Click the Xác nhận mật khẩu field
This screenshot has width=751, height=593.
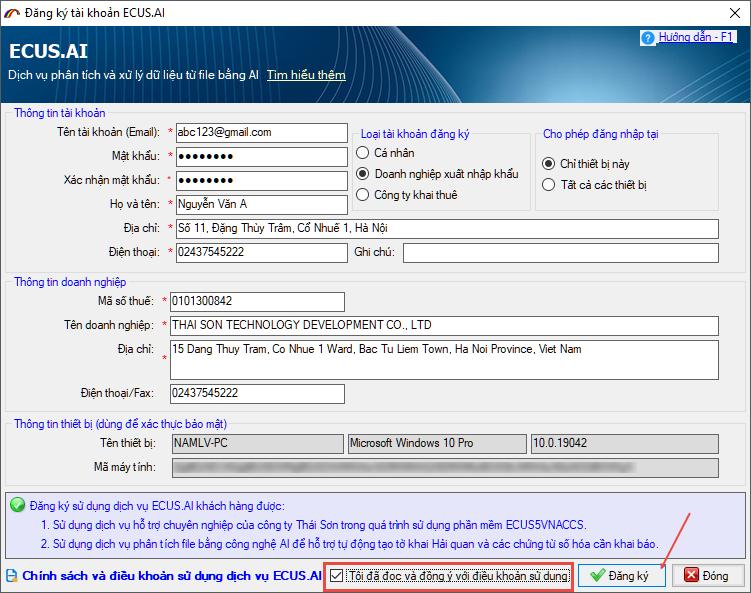[x=259, y=180]
